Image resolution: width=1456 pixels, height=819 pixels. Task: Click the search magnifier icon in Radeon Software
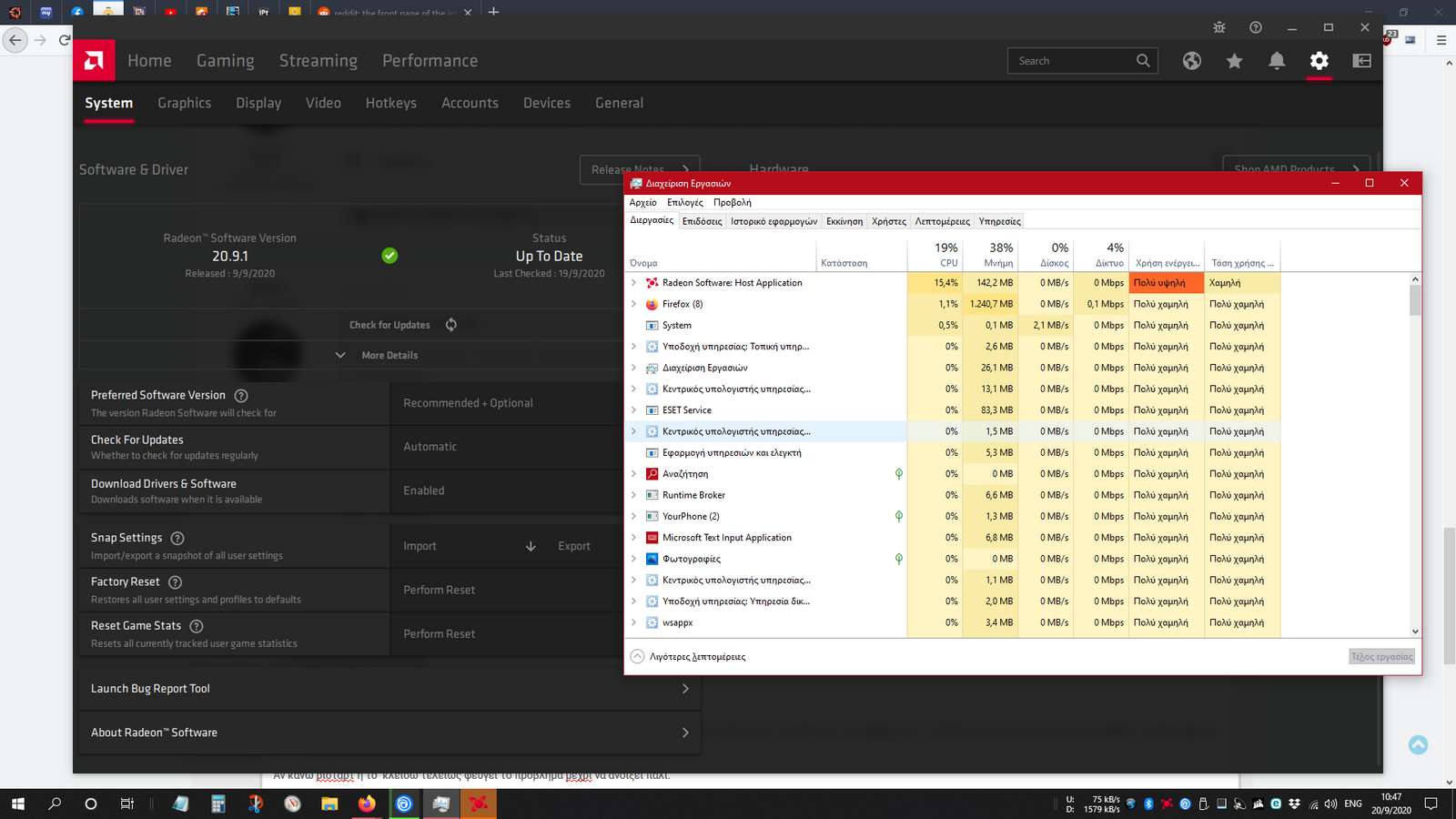click(1143, 61)
